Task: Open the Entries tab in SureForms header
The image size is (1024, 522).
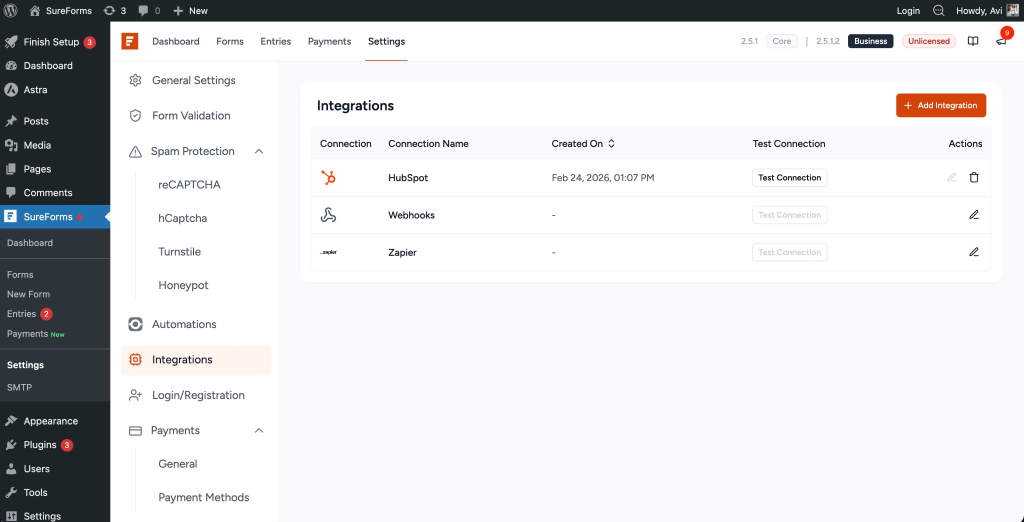Action: (x=276, y=41)
